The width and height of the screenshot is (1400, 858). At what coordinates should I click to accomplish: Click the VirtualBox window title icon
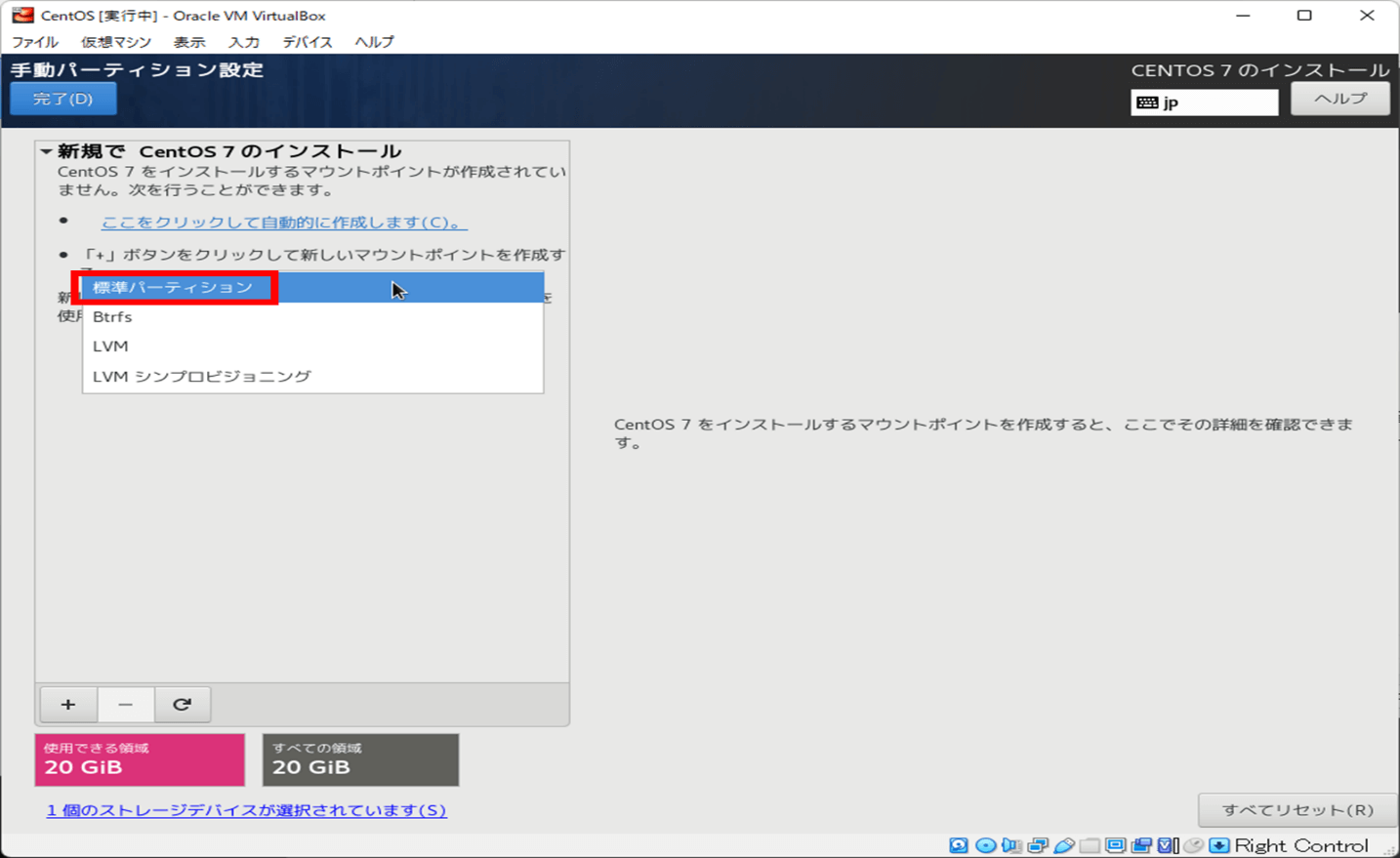22,16
